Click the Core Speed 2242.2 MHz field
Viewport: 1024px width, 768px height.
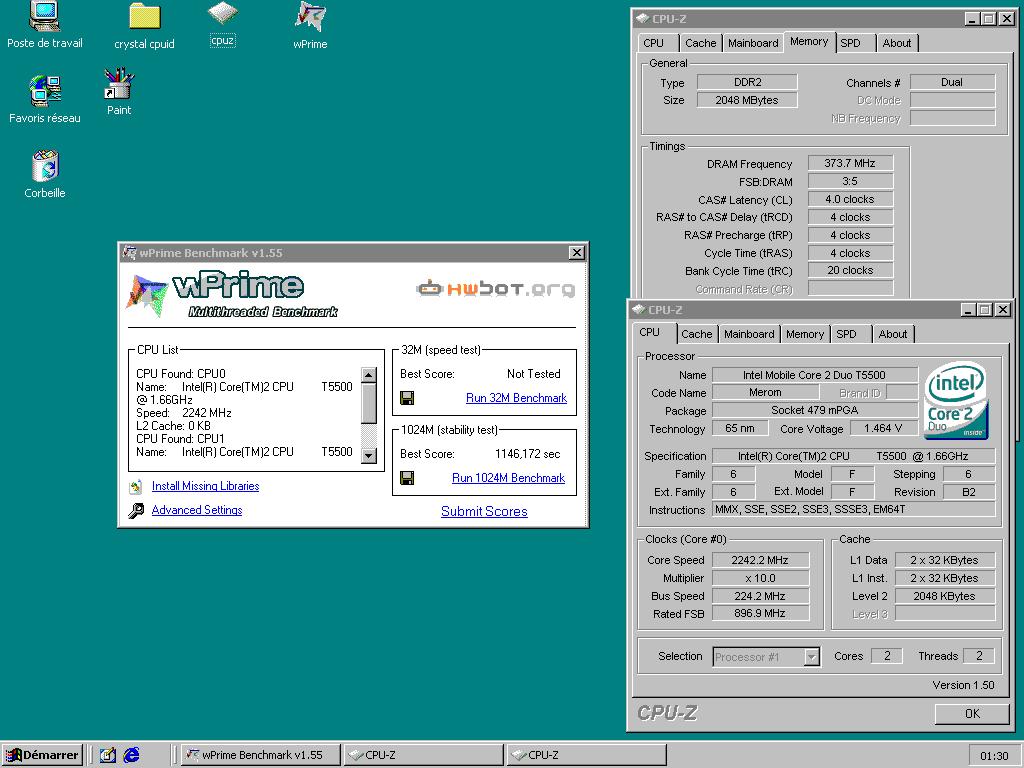pos(760,560)
